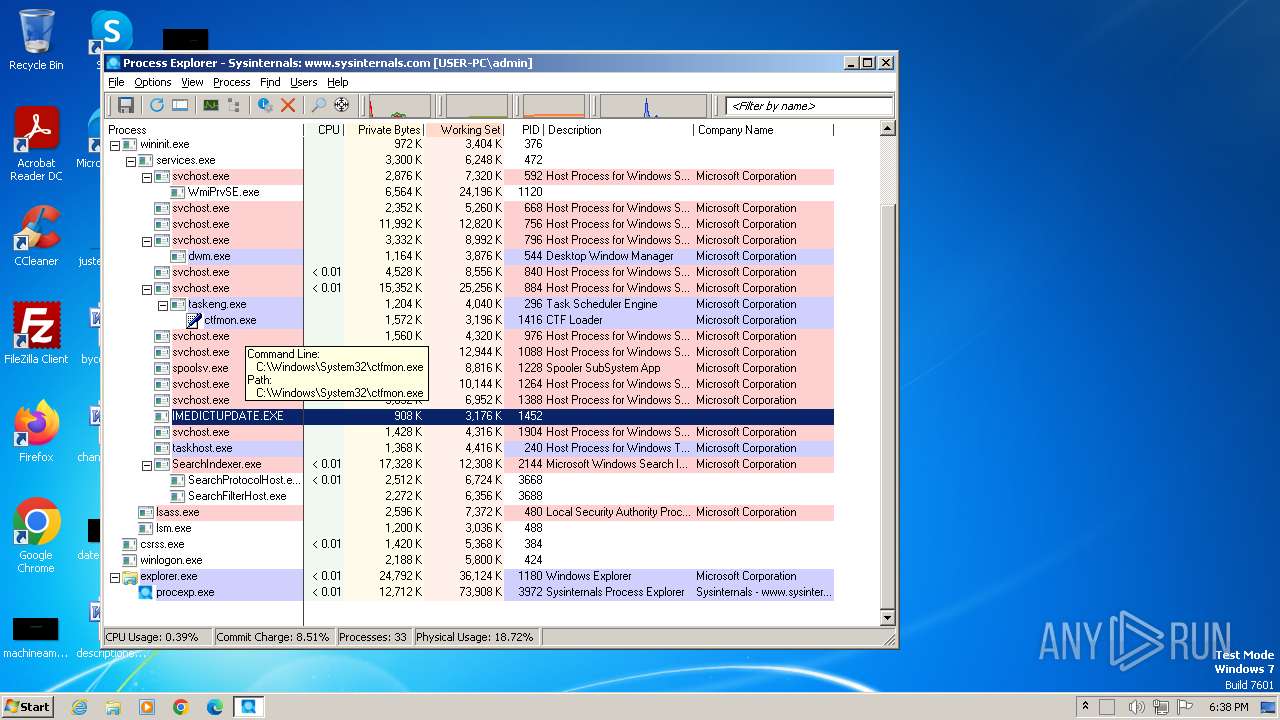The image size is (1280, 720).
Task: Open Edge from the taskbar
Action: click(214, 707)
